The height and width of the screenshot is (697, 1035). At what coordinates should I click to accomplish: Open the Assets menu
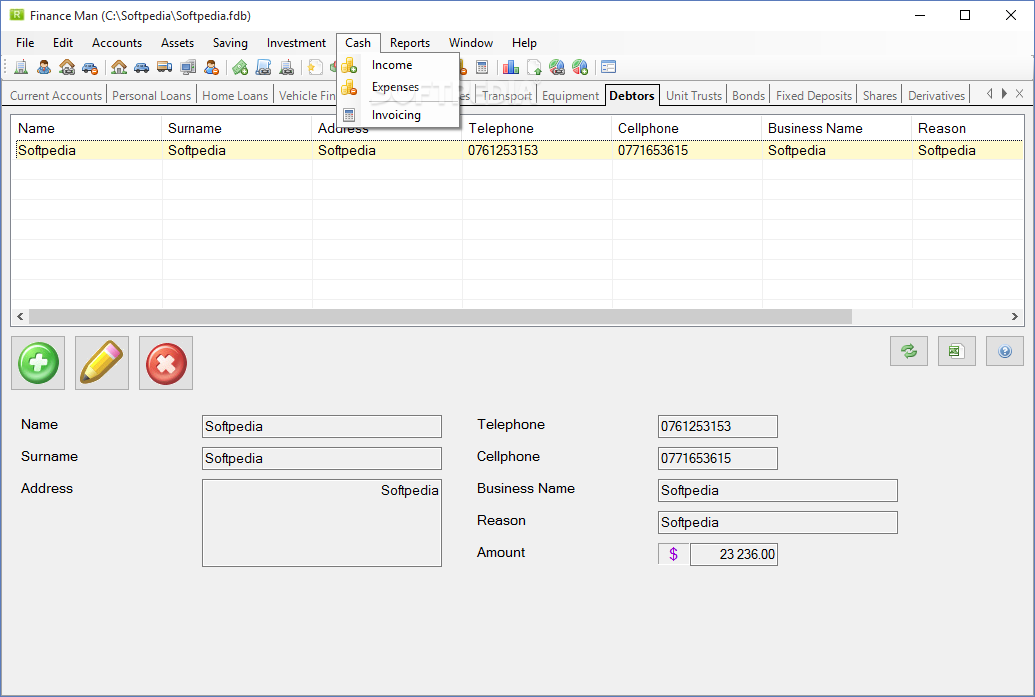(x=178, y=43)
